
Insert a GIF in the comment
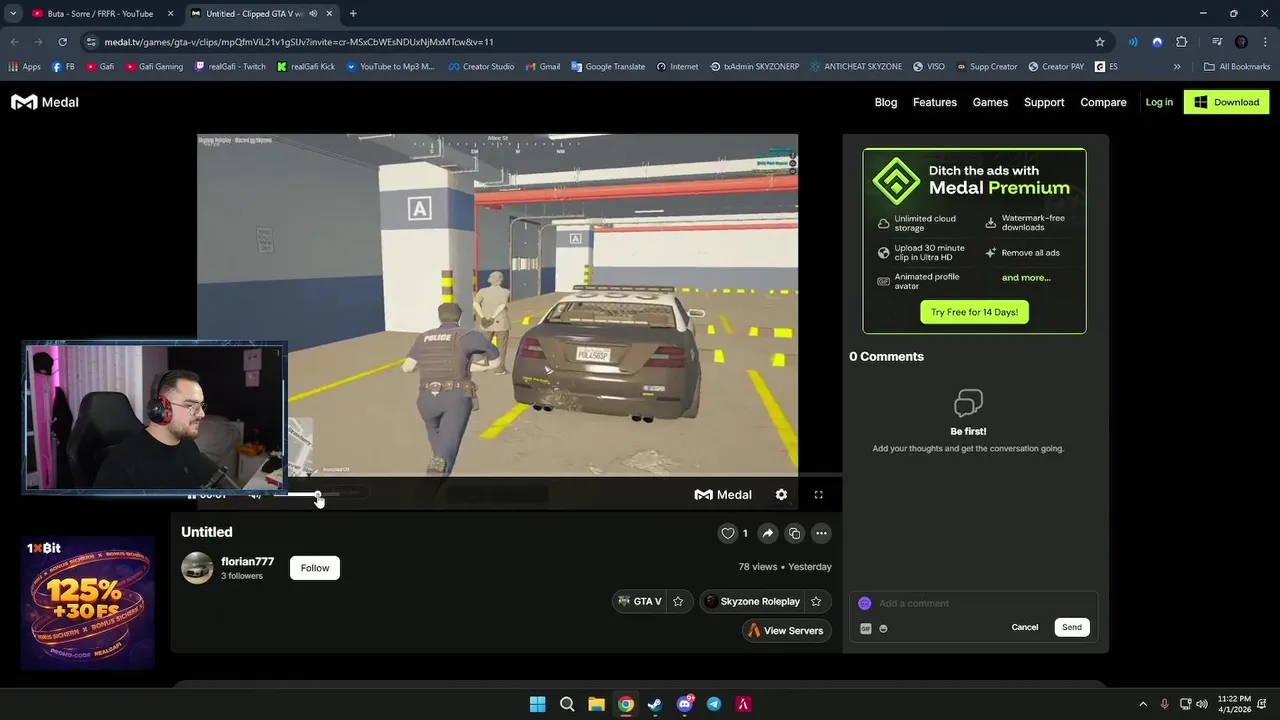coord(866,628)
